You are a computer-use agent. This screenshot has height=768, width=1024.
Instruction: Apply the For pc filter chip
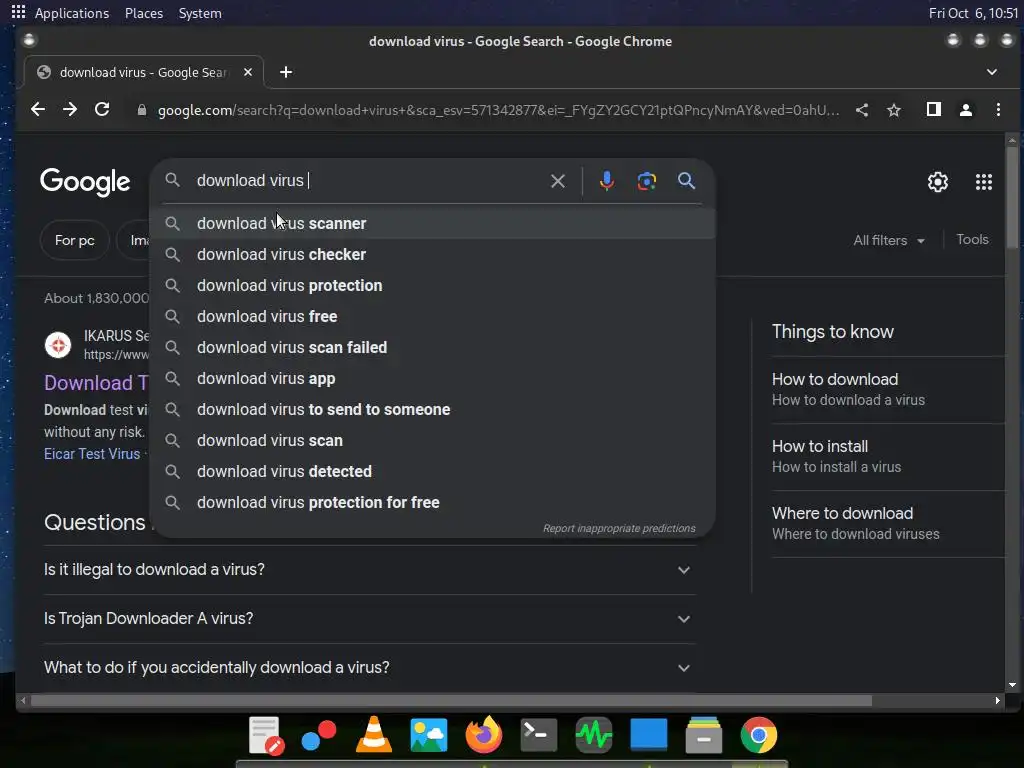coord(74,240)
